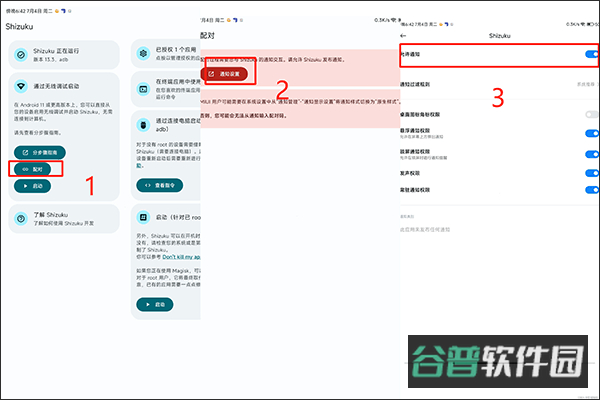The image size is (600, 400).
Task: Go back using arrow in Shizuku notification settings
Action: click(403, 36)
